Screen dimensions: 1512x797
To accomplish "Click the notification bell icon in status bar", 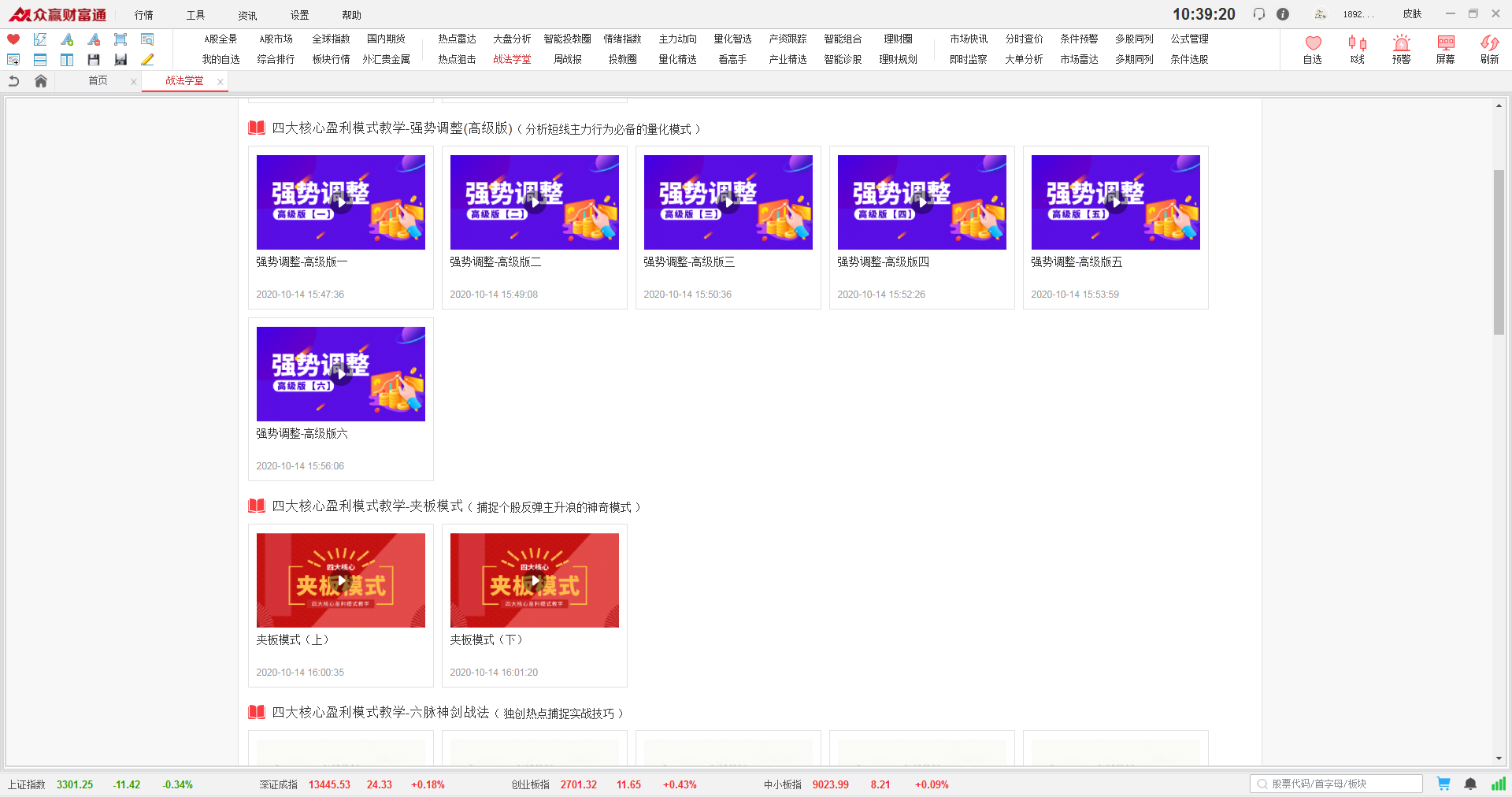I will 1470,784.
